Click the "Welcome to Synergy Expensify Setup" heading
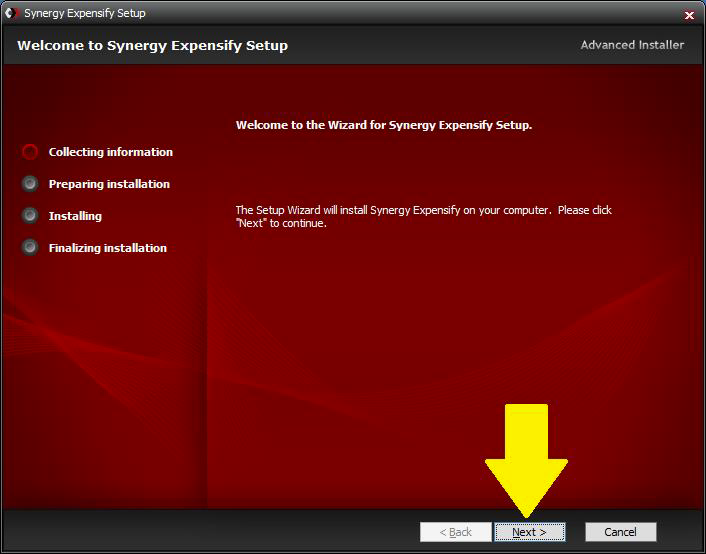706x554 pixels. (x=153, y=46)
